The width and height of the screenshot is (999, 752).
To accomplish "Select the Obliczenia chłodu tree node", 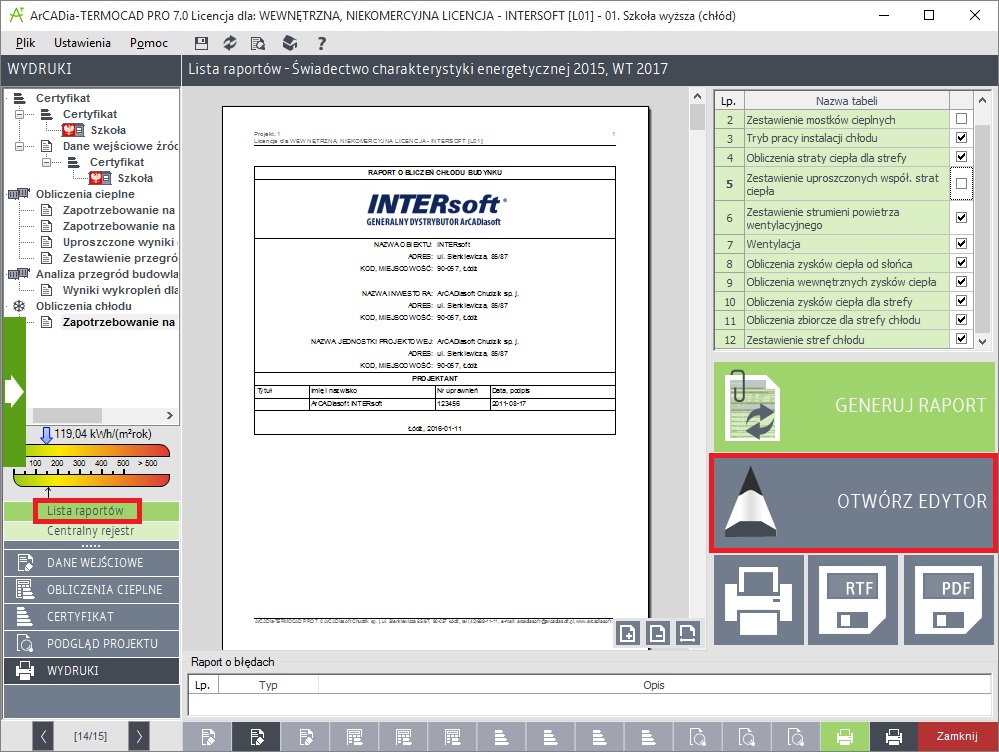I will [x=83, y=306].
